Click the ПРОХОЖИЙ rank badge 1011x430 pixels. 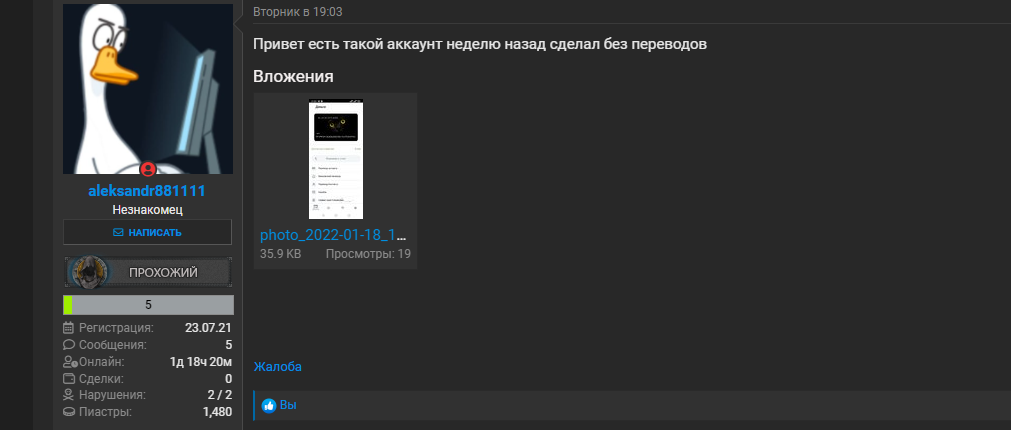[148, 272]
